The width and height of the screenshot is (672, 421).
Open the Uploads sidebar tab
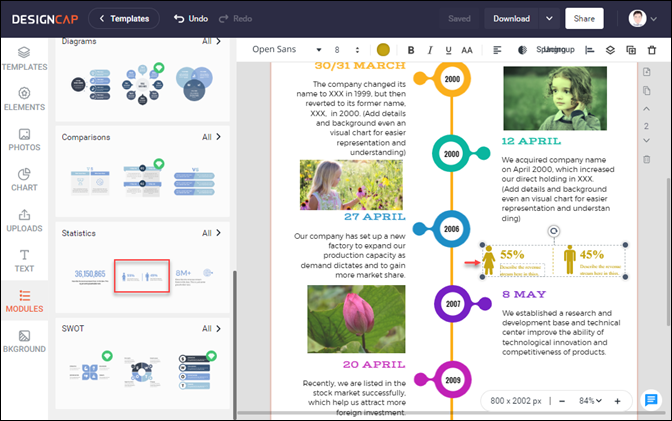click(24, 220)
